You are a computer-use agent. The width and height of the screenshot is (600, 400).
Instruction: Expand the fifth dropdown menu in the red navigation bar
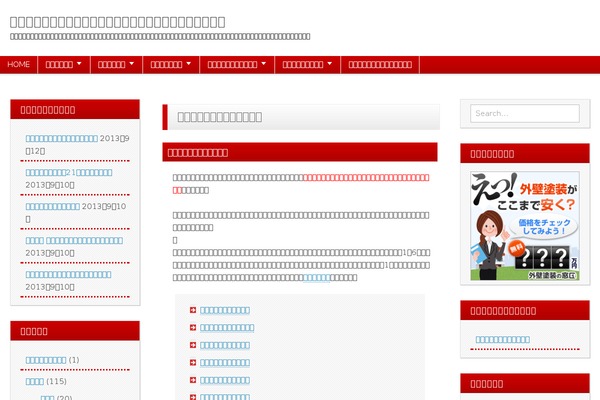[x=307, y=64]
